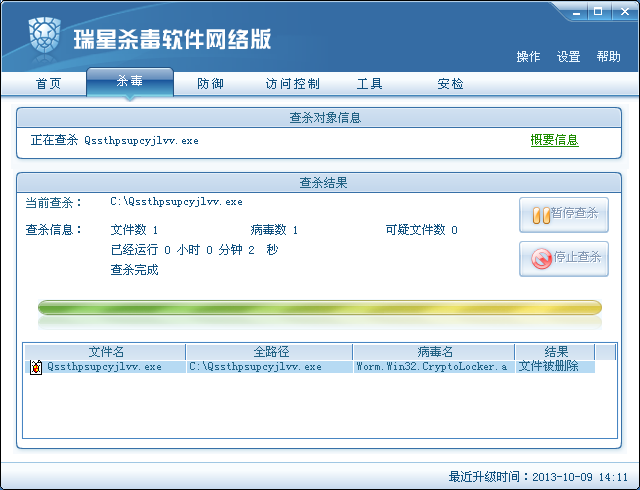Viewport: 640px width, 490px height.
Task: Switch to the 防御 tab
Action: click(210, 84)
